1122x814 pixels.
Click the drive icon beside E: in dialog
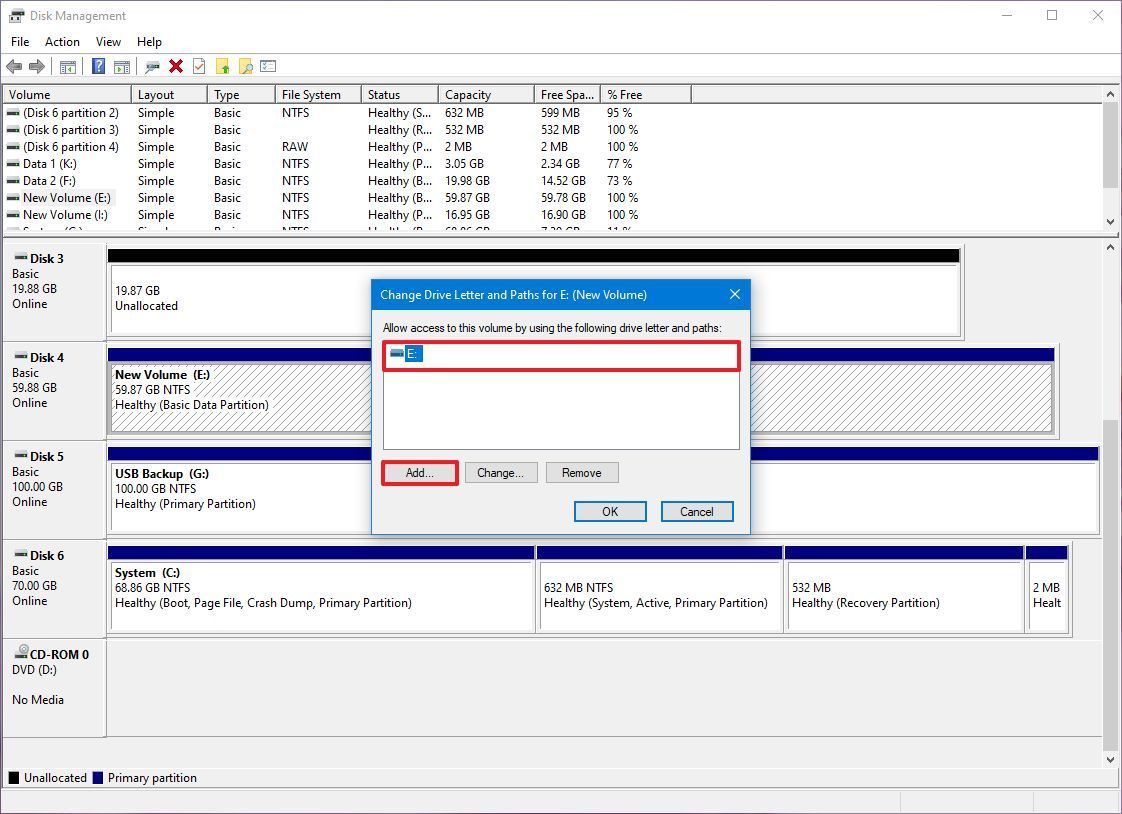coord(396,353)
